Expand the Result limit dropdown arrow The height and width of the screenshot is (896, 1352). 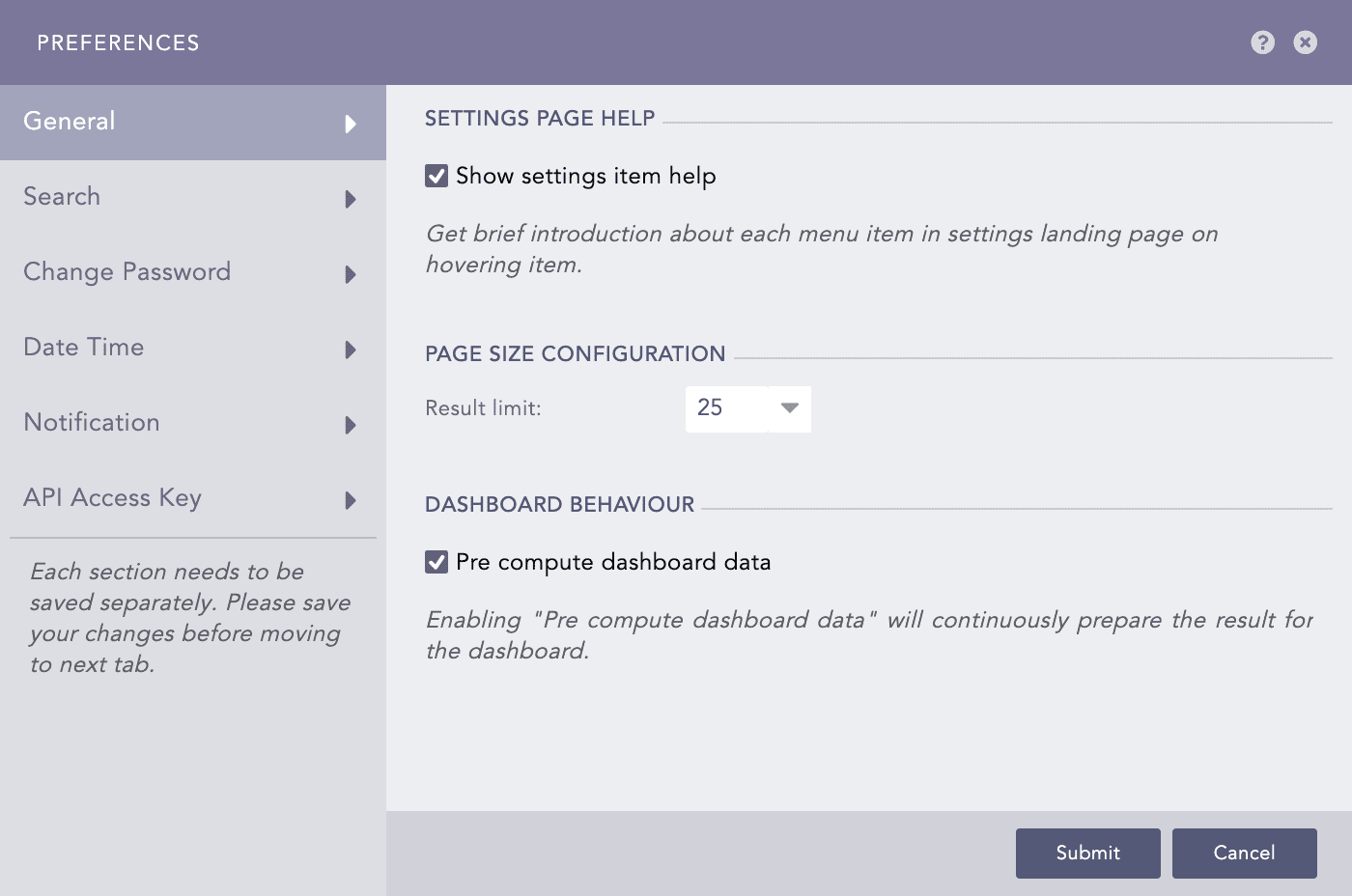(789, 408)
